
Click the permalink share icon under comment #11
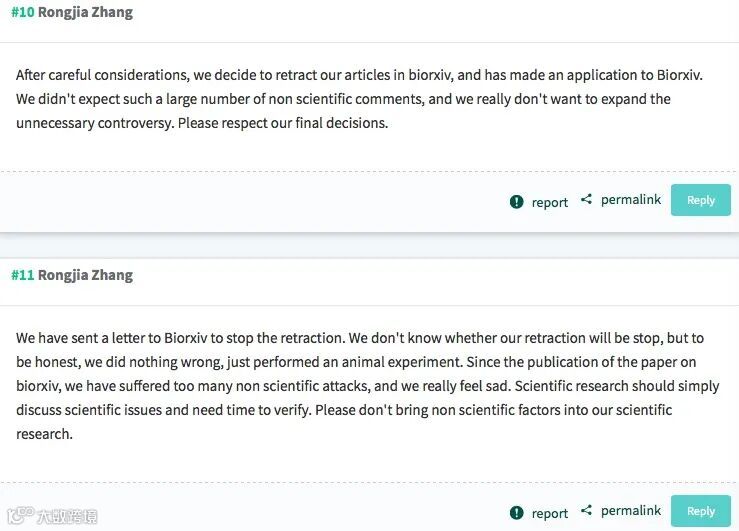point(587,511)
